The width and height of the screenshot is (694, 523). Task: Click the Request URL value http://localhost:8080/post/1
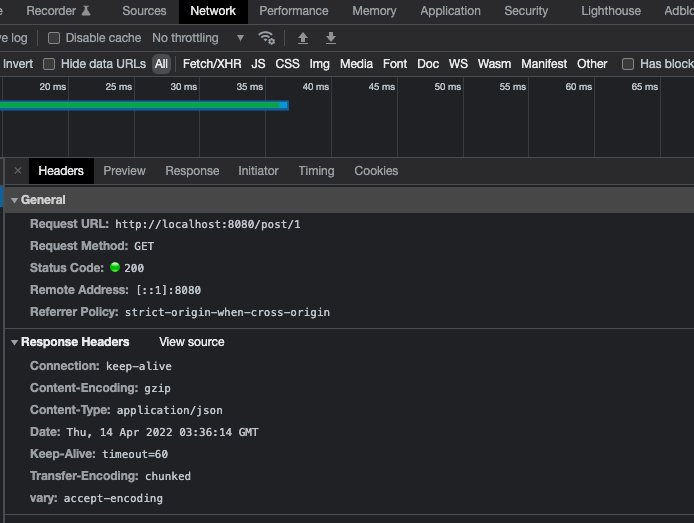pyautogui.click(x=208, y=224)
